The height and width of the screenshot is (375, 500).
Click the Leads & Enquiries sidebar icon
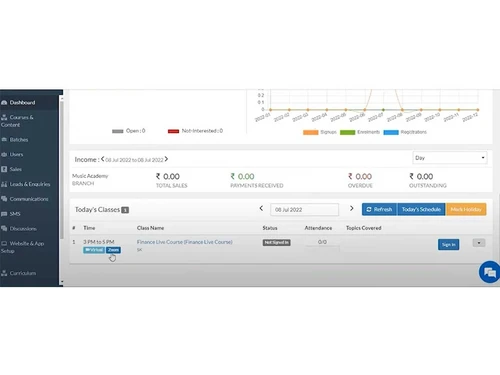(x=4, y=184)
